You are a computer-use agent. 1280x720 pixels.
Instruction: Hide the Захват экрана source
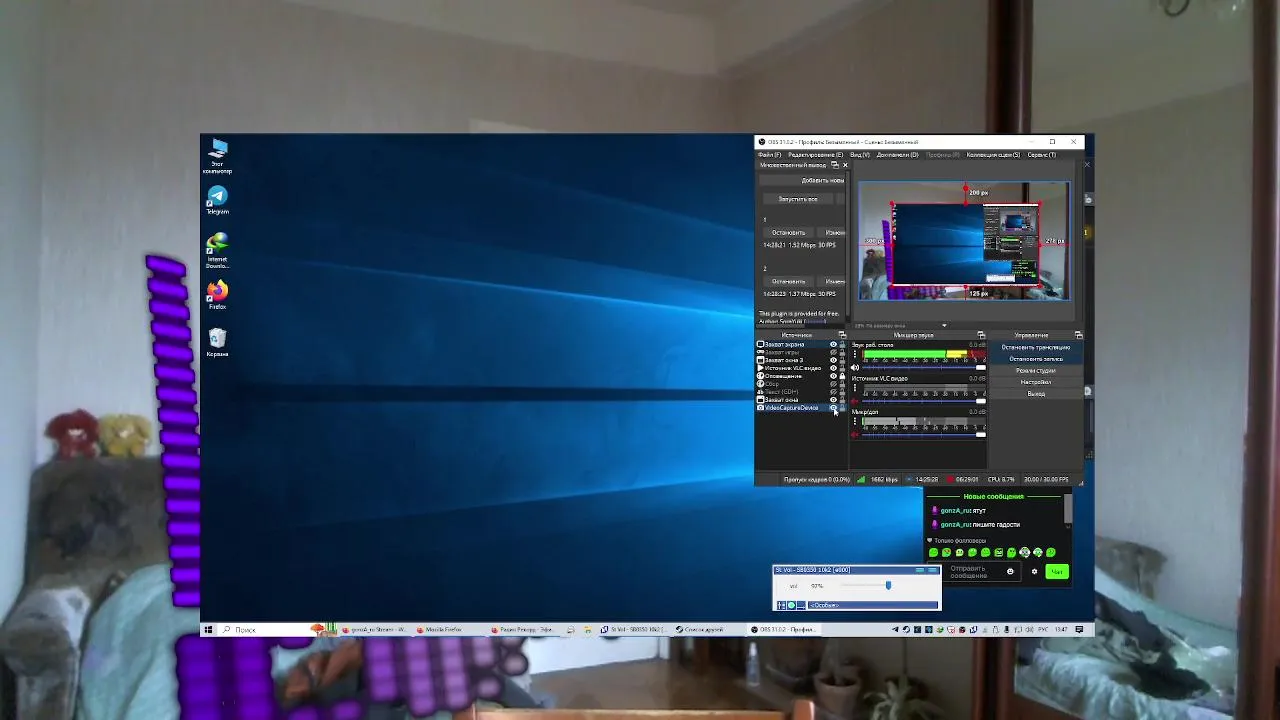[833, 344]
